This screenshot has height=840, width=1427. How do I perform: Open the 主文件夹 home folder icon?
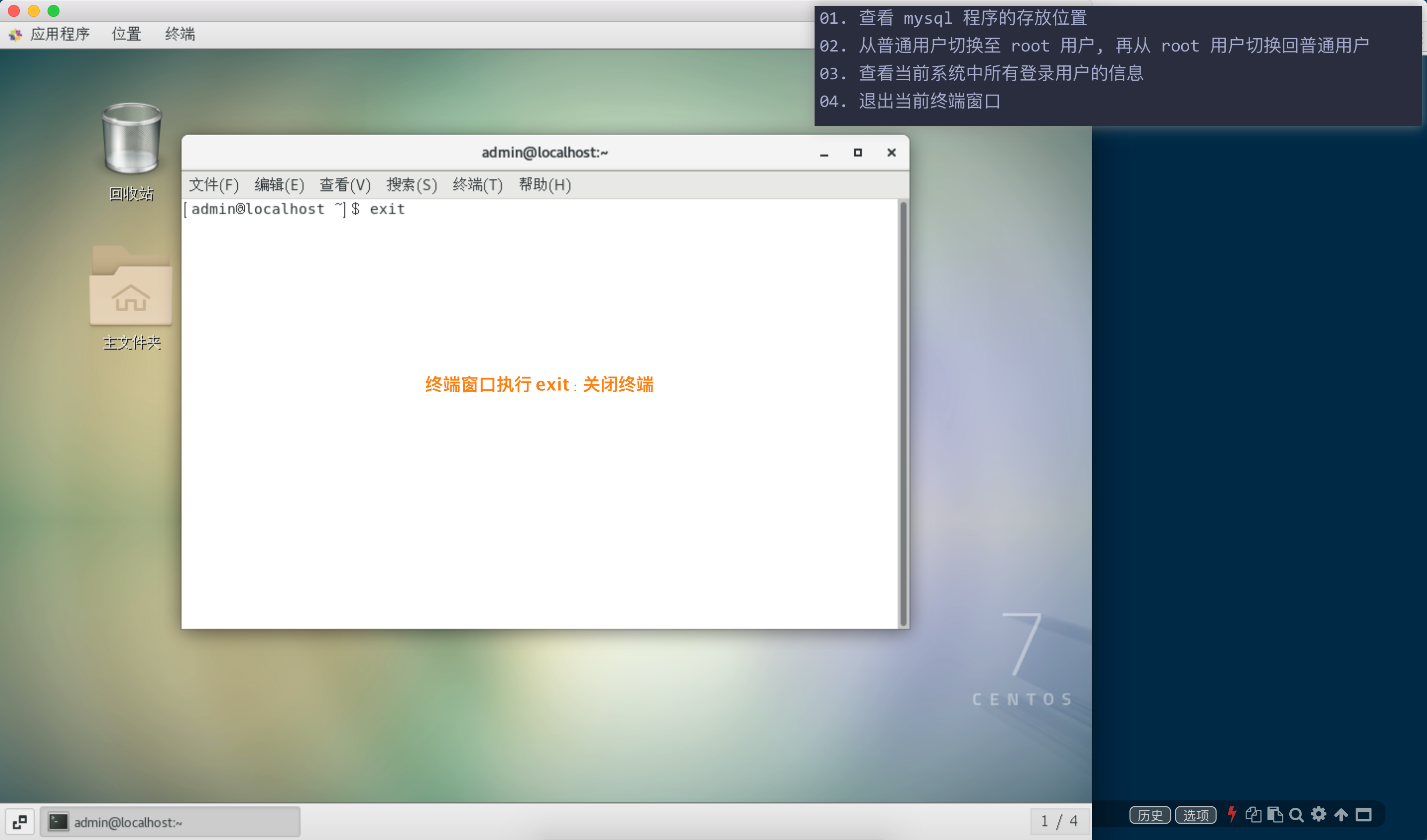click(131, 288)
